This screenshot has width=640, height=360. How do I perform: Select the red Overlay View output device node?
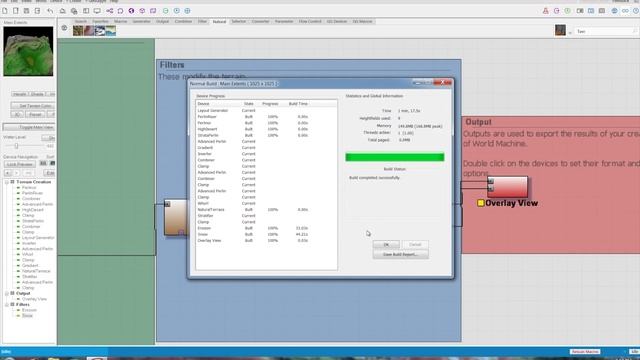tap(508, 187)
